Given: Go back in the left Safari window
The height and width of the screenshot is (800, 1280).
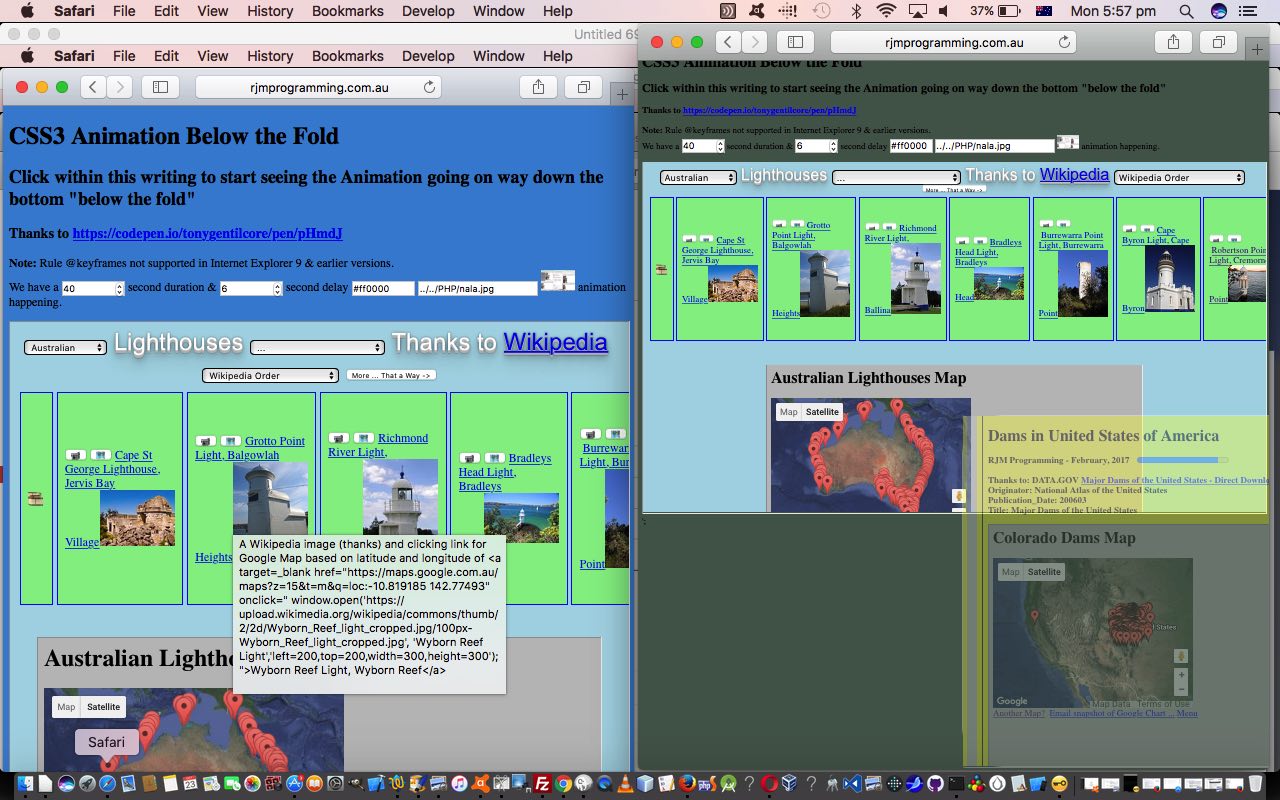Looking at the screenshot, I should [93, 87].
